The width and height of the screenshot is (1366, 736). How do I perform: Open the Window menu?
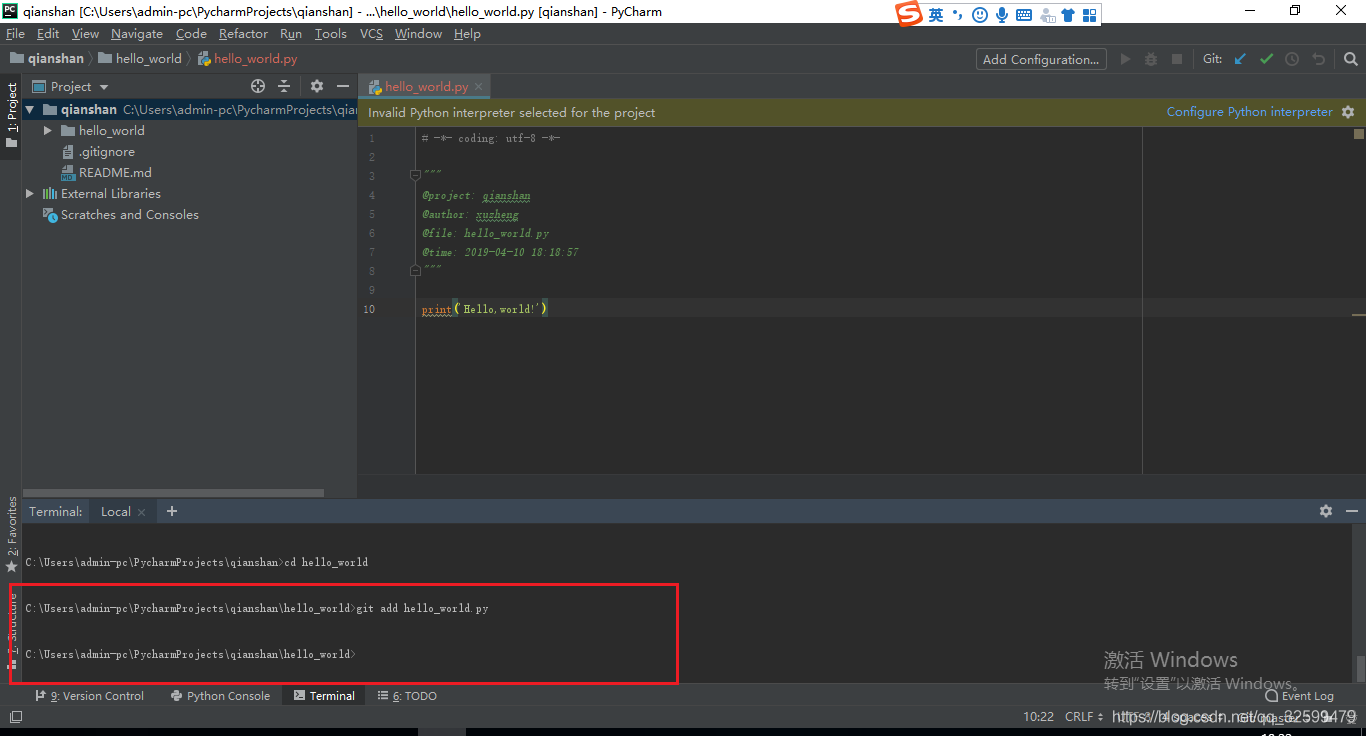coord(418,34)
